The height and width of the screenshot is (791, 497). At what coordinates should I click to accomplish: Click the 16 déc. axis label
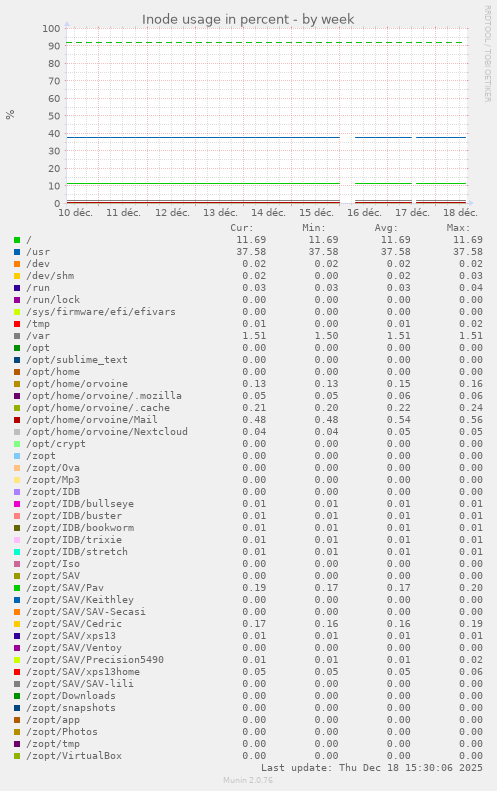[364, 213]
